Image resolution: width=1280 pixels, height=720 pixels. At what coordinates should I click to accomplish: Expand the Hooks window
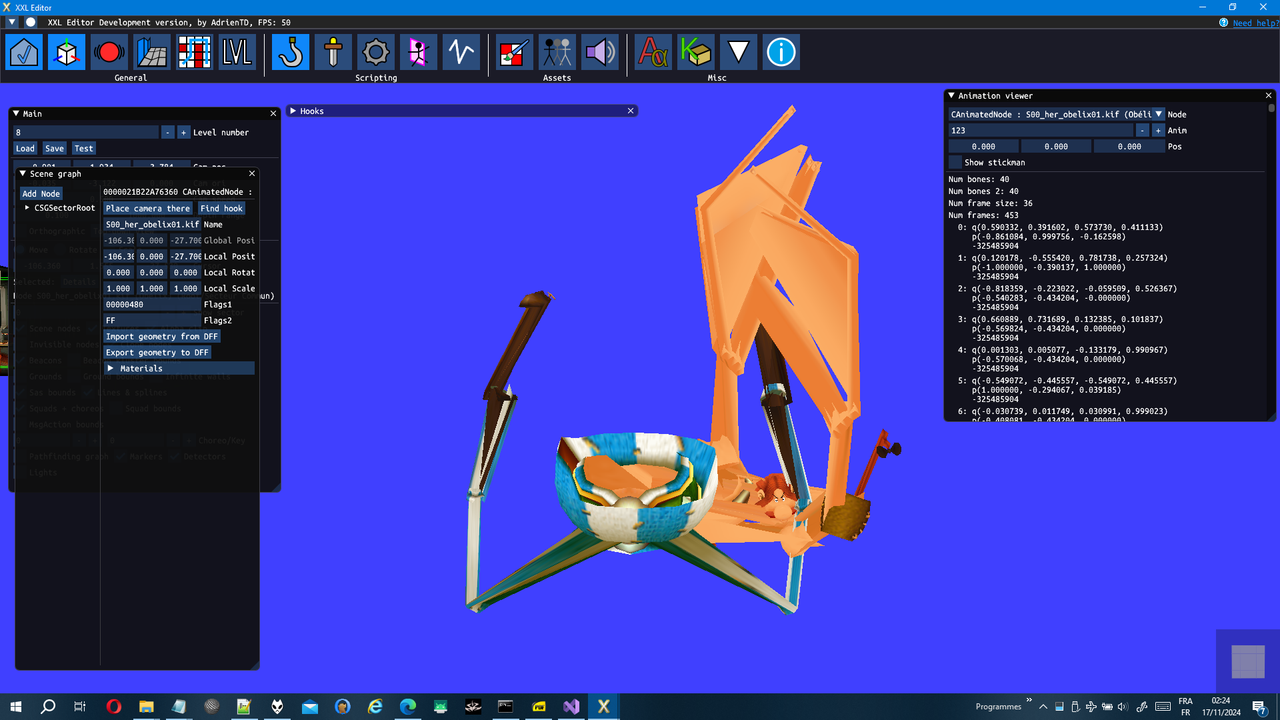point(293,111)
